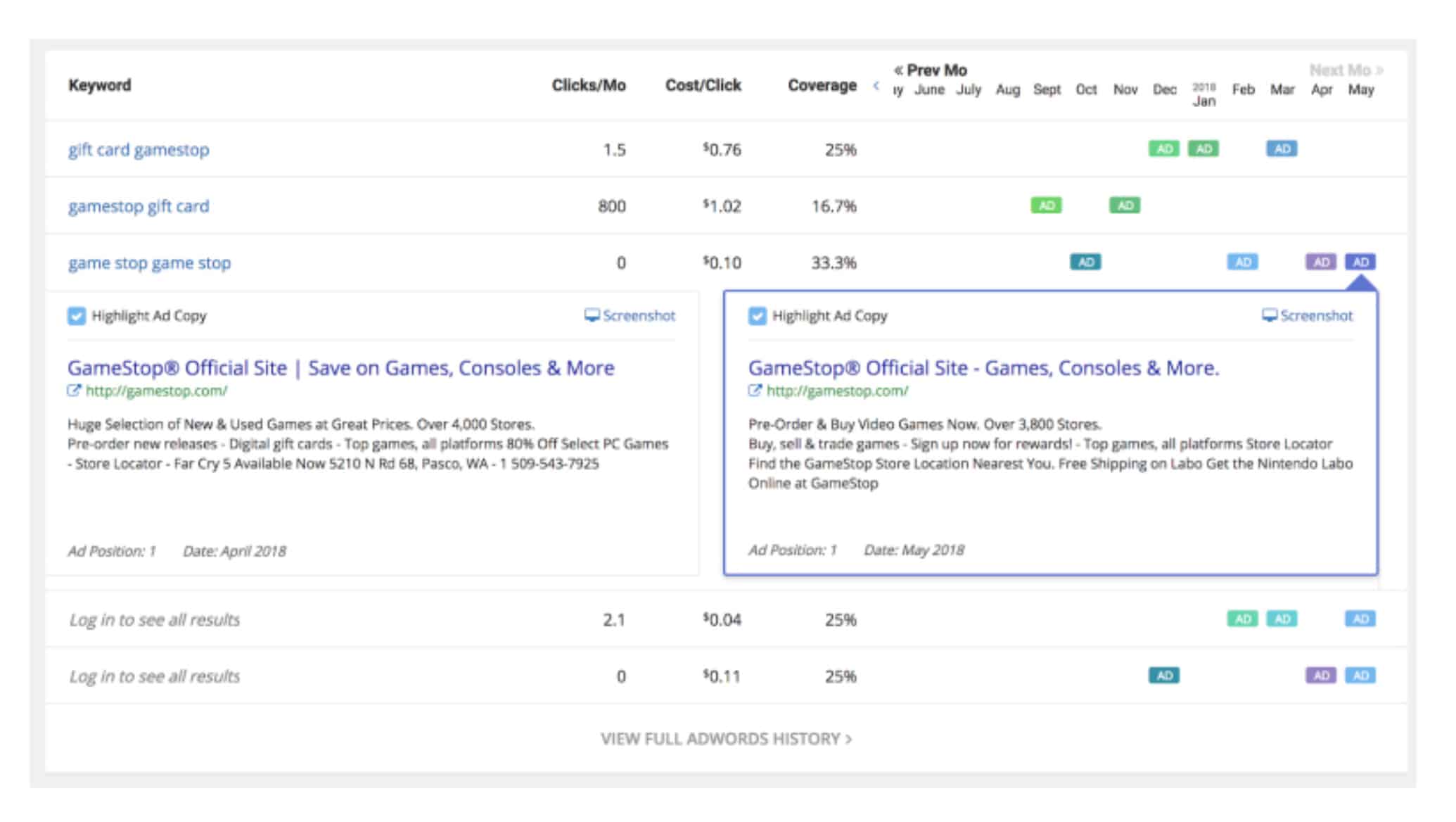Select the 33.3% coverage value

pos(834,263)
